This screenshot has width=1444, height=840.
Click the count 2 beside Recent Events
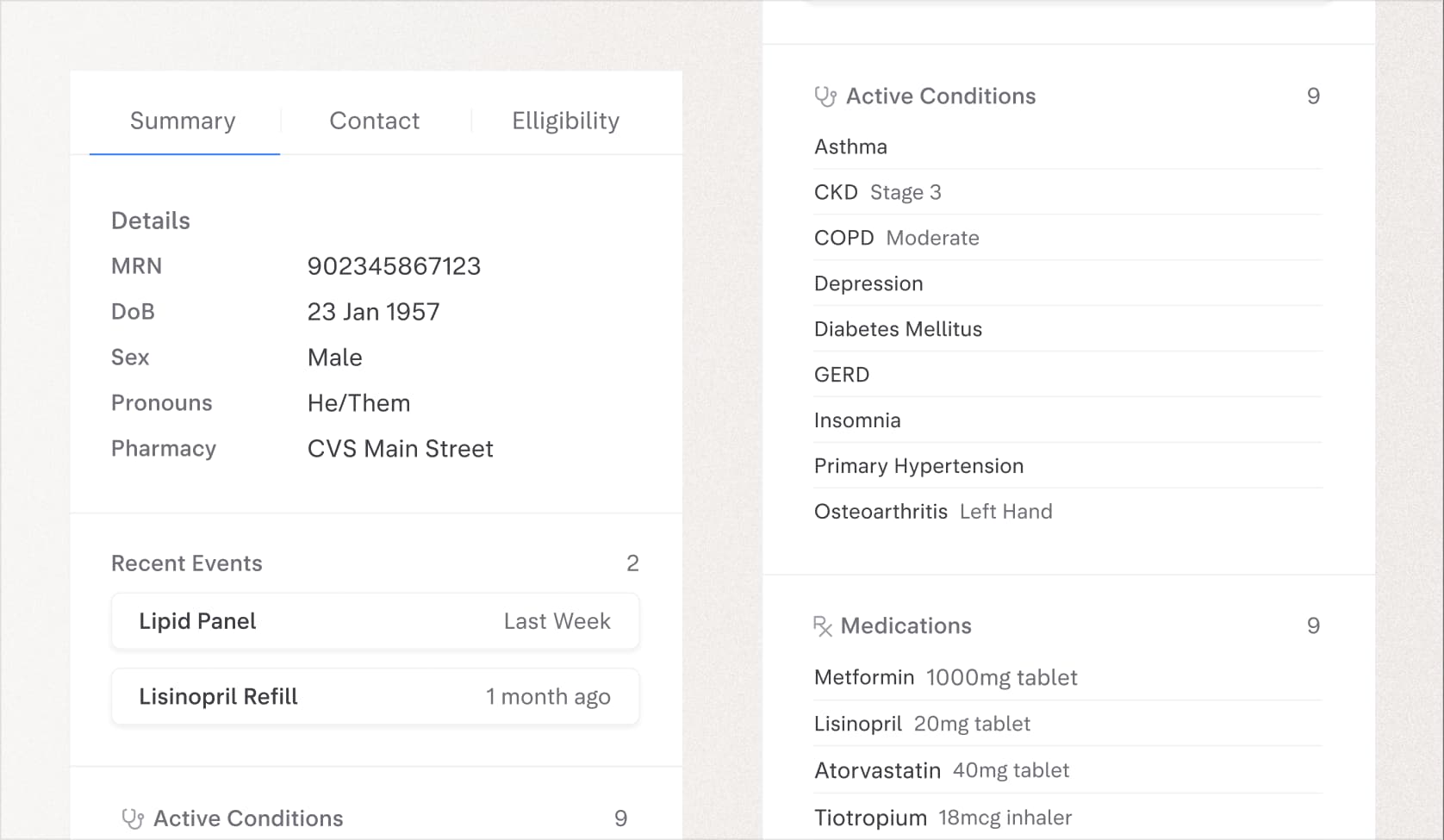(633, 563)
